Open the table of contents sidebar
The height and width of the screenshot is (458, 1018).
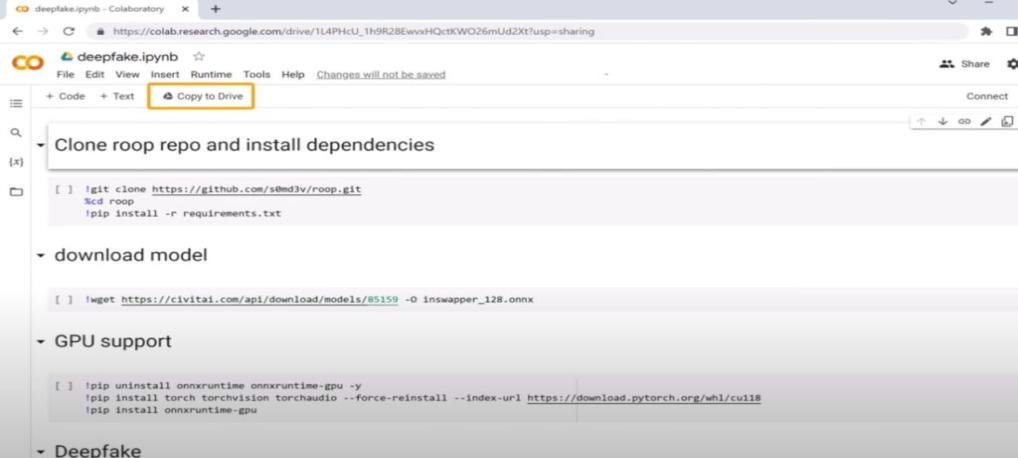pyautogui.click(x=16, y=103)
